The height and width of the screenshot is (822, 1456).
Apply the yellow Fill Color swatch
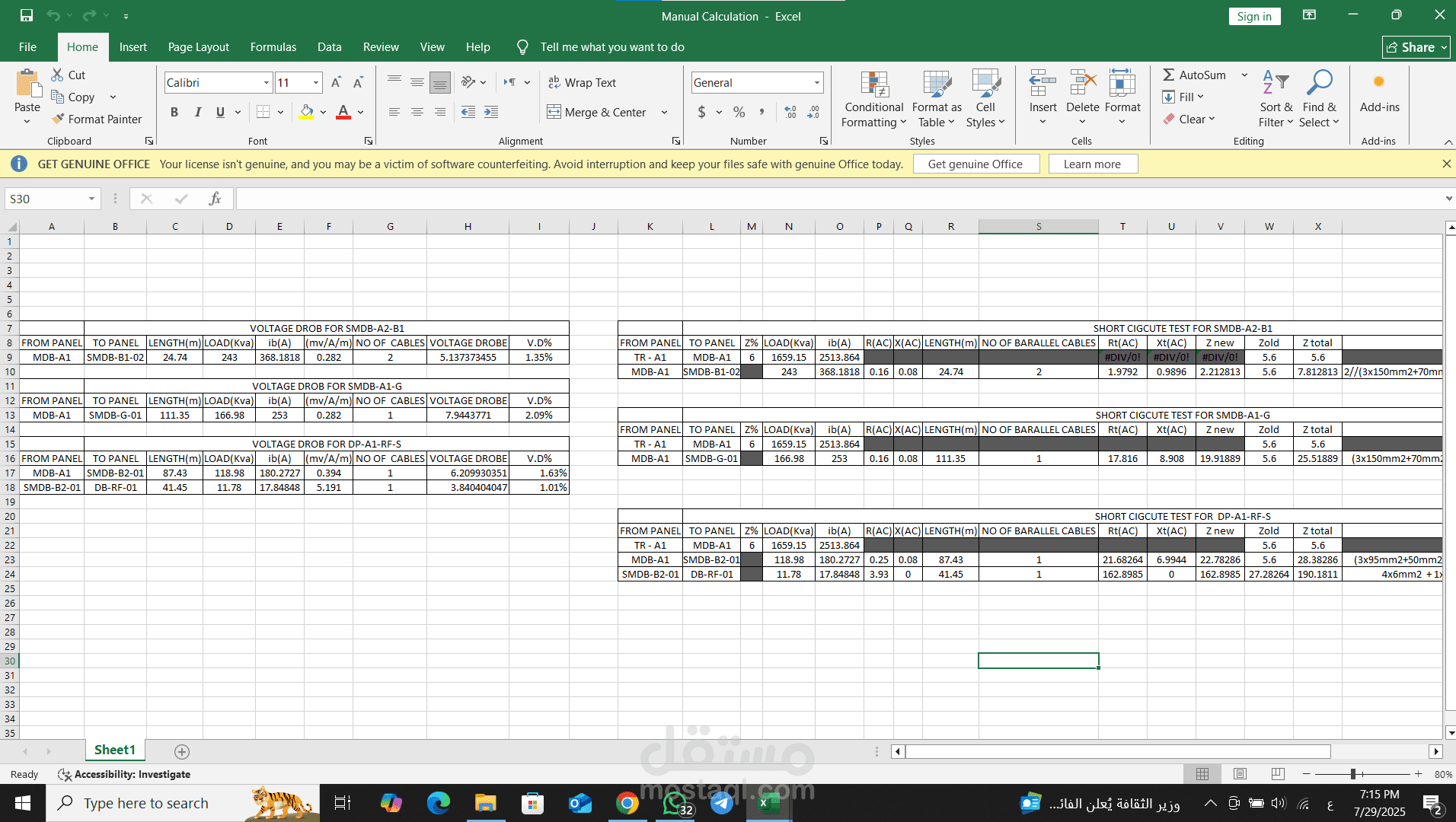tap(306, 112)
